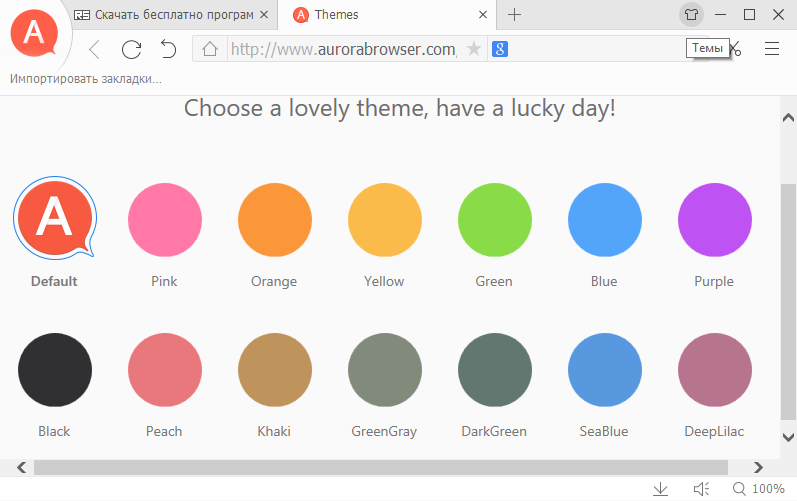Click the back navigation arrow

[x=94, y=50]
